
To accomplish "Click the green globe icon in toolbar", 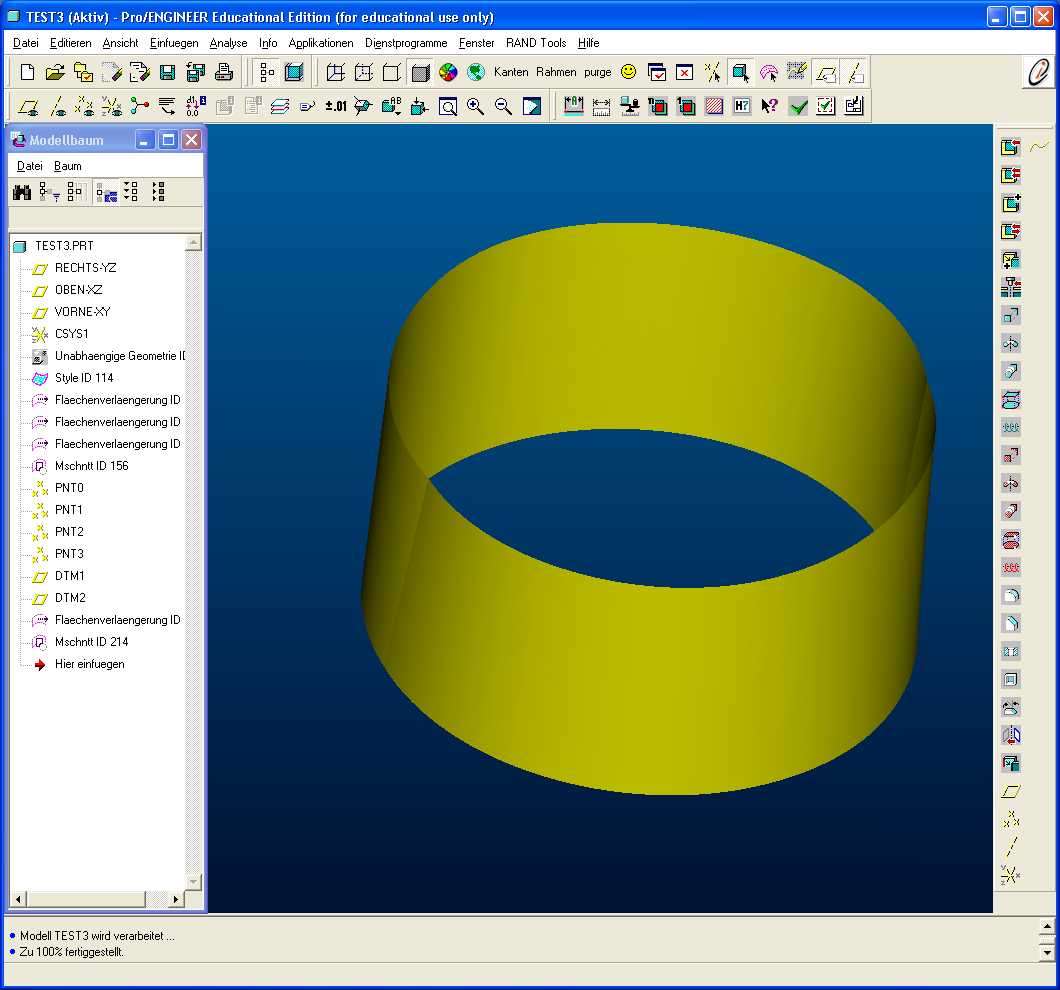I will 476,72.
